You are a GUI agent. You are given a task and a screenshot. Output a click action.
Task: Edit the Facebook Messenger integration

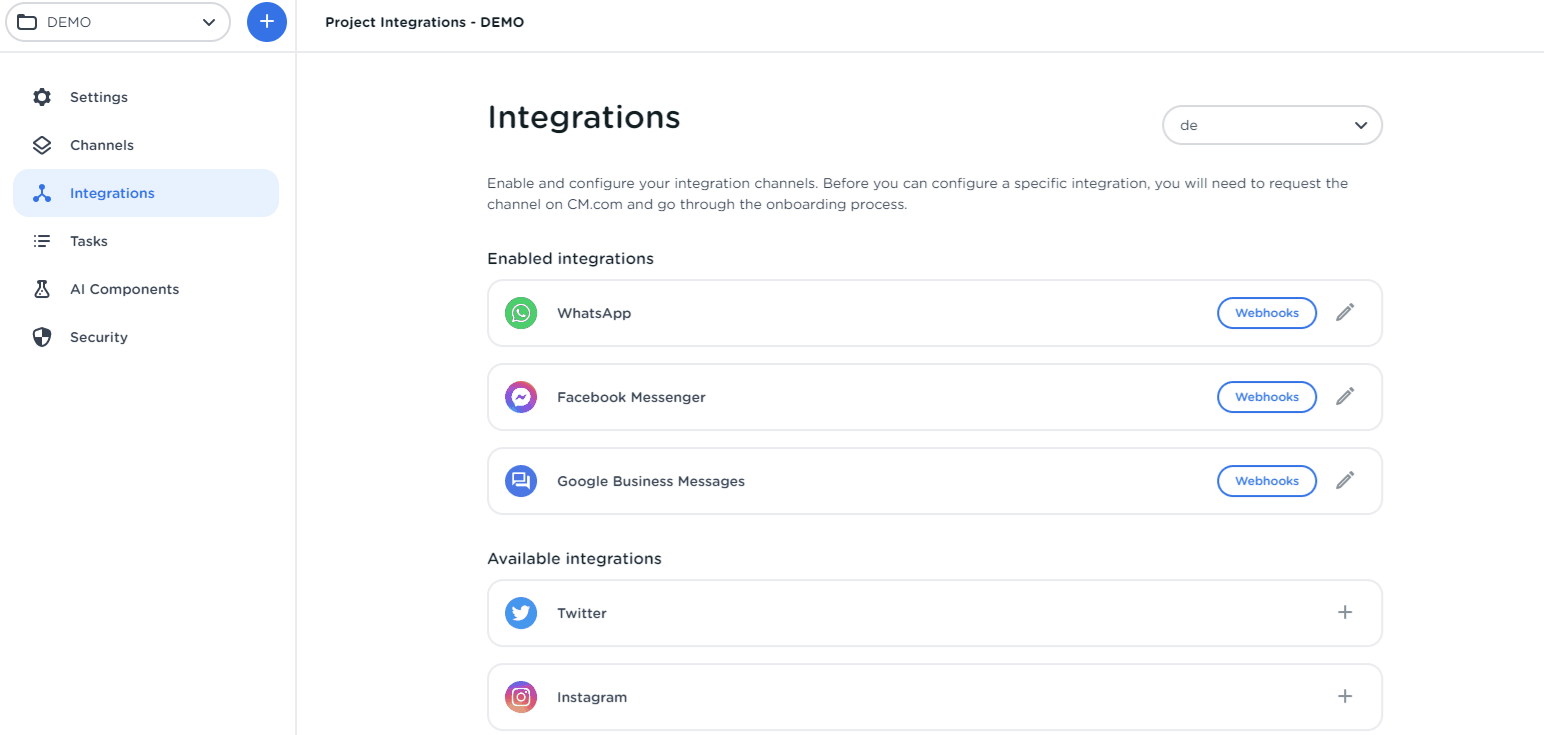tap(1345, 397)
